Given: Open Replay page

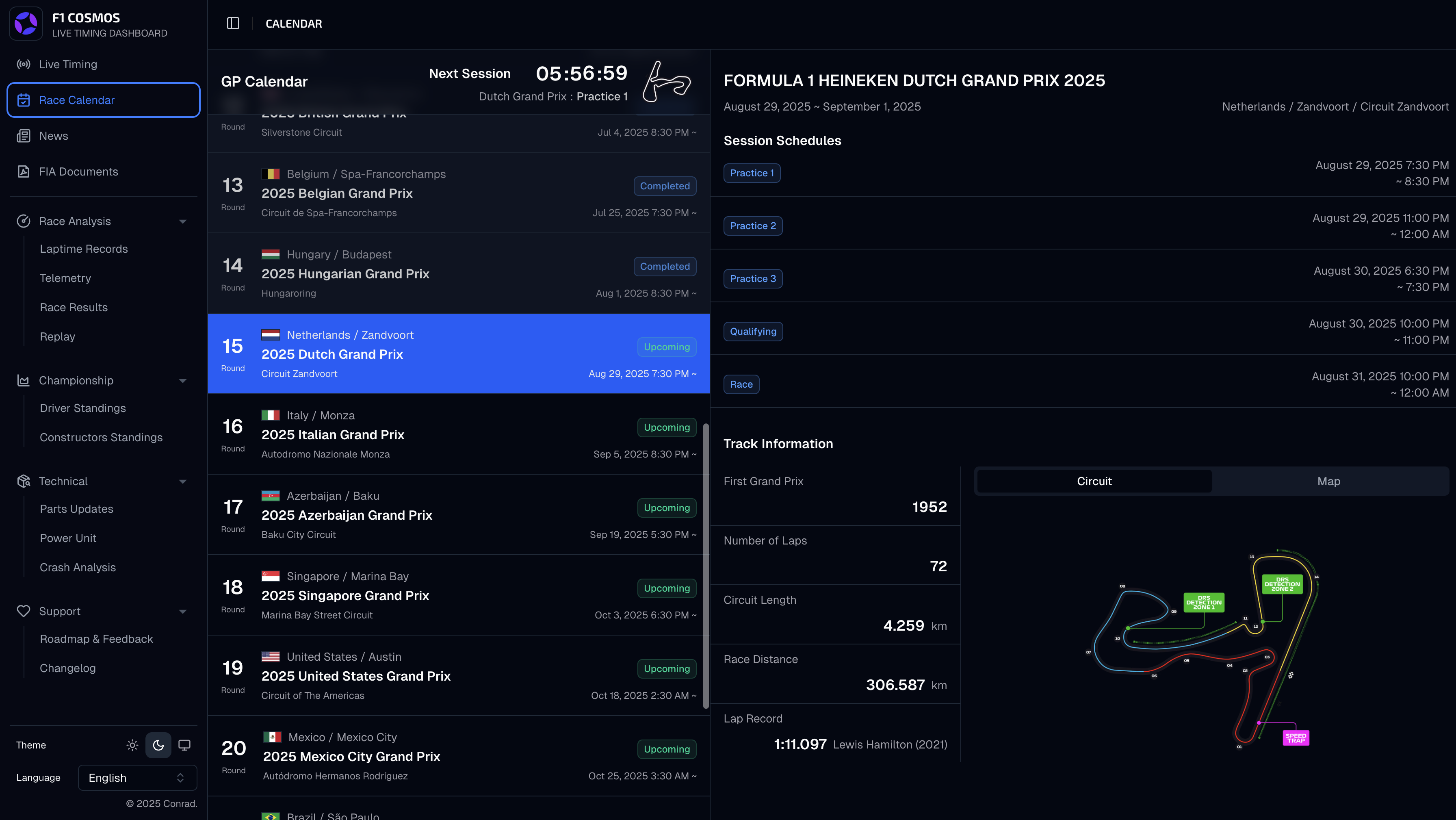Looking at the screenshot, I should [x=57, y=336].
